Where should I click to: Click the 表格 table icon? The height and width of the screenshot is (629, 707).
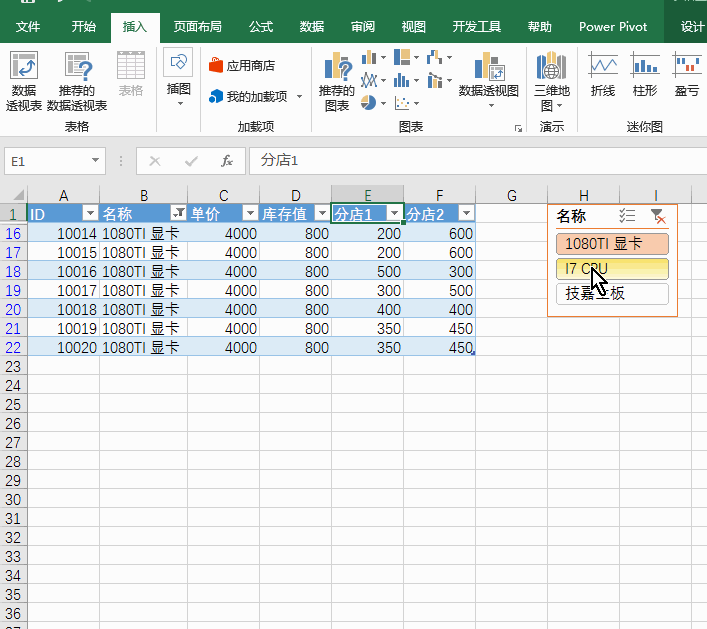click(x=131, y=75)
